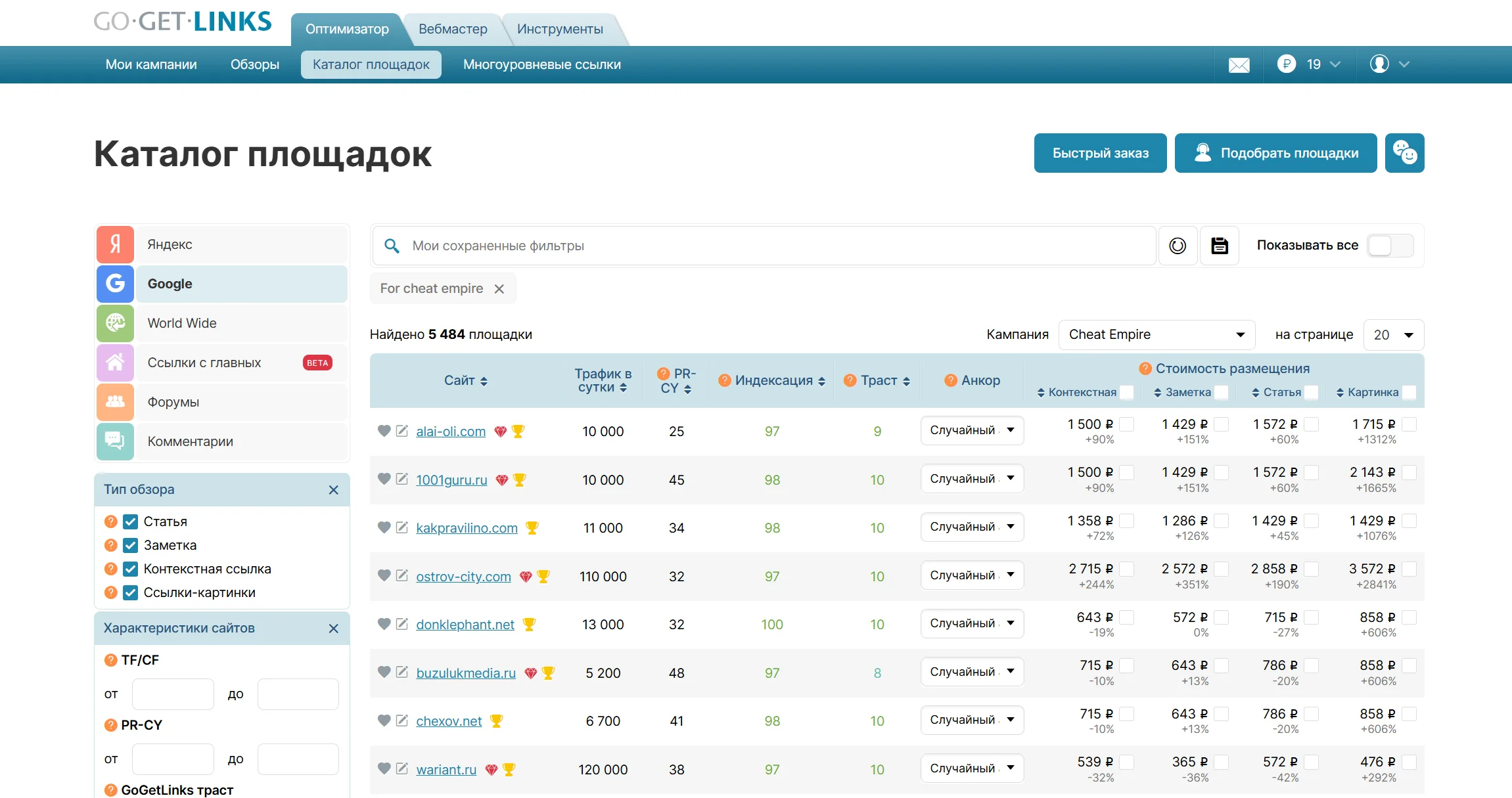
Task: Add alai-oli.com to favorites with the heart icon
Action: [384, 431]
